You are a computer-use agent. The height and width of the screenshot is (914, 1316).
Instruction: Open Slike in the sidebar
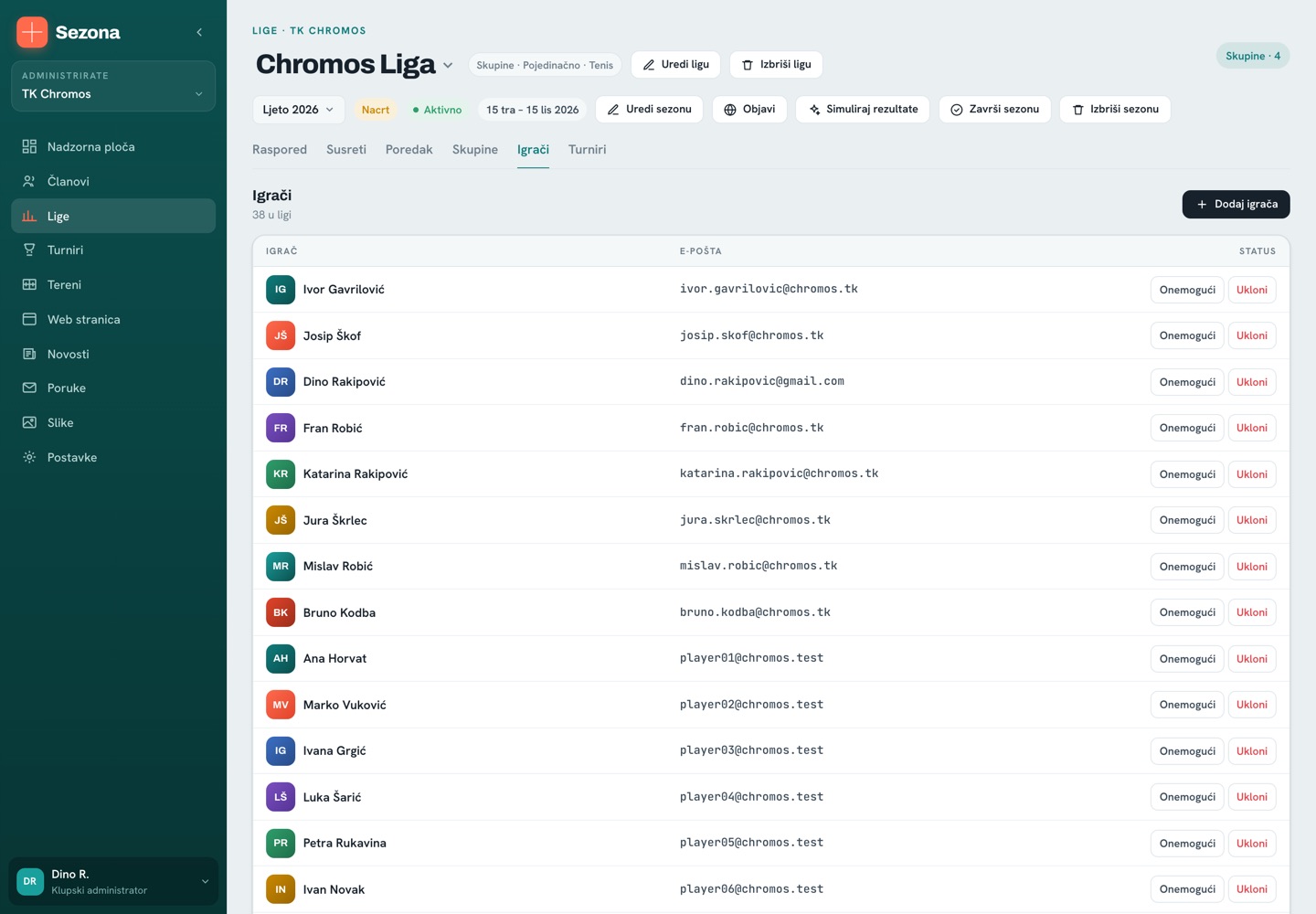pyautogui.click(x=113, y=423)
